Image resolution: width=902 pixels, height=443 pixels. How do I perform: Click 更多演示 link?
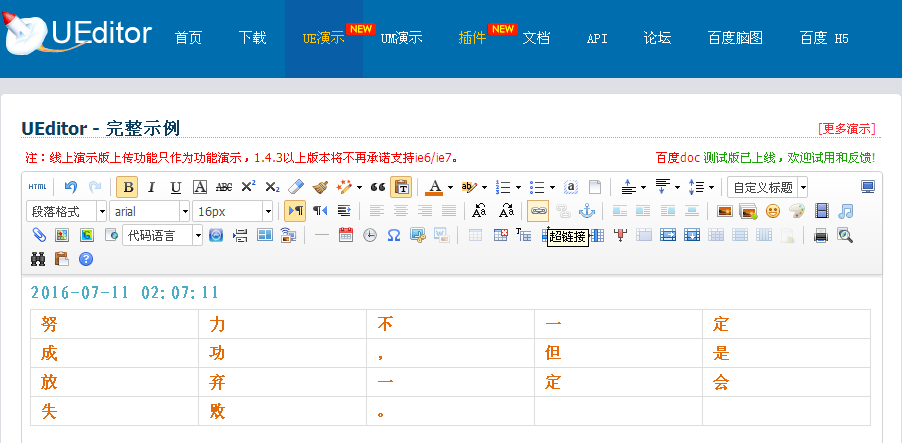point(847,128)
